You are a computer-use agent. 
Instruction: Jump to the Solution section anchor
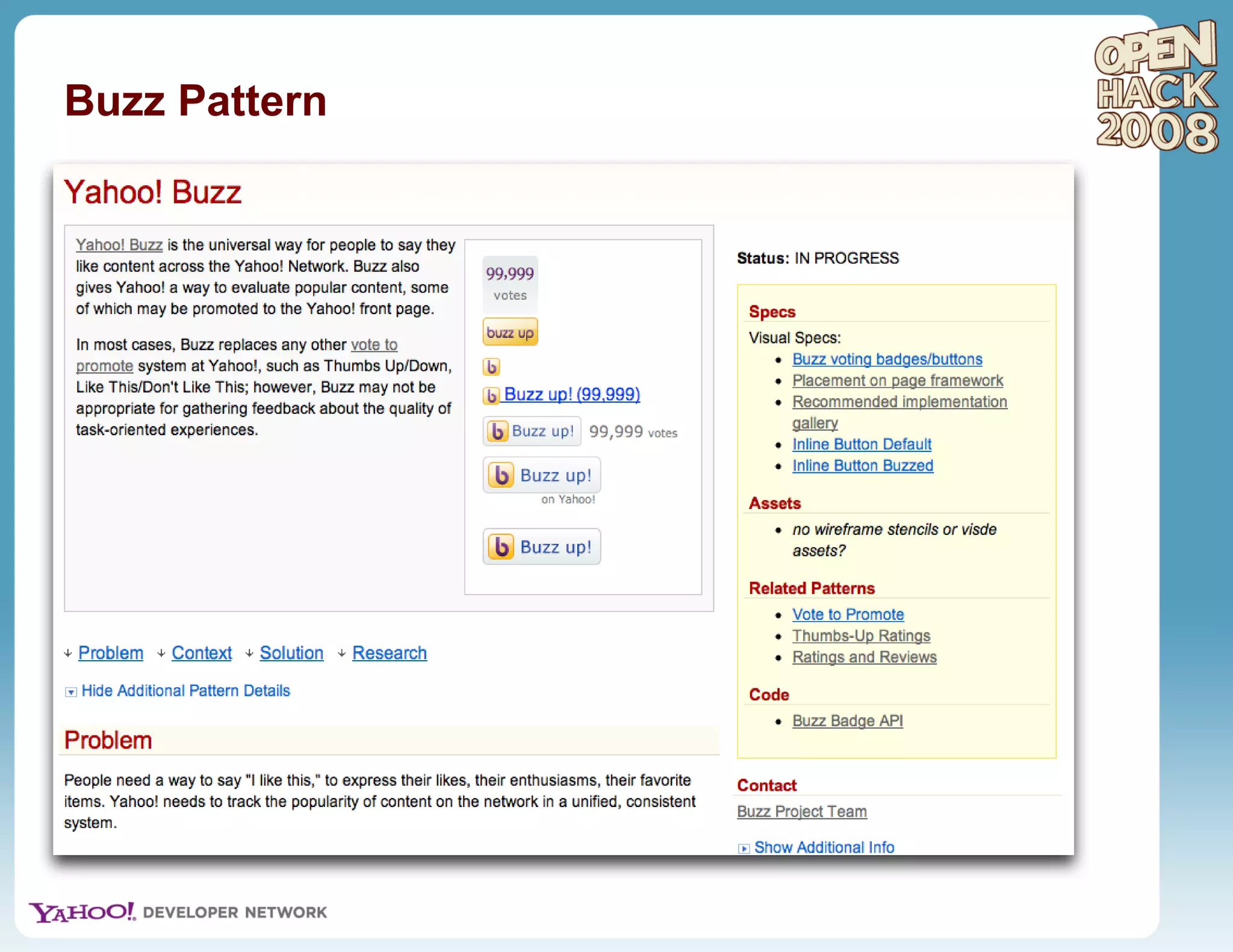291,653
